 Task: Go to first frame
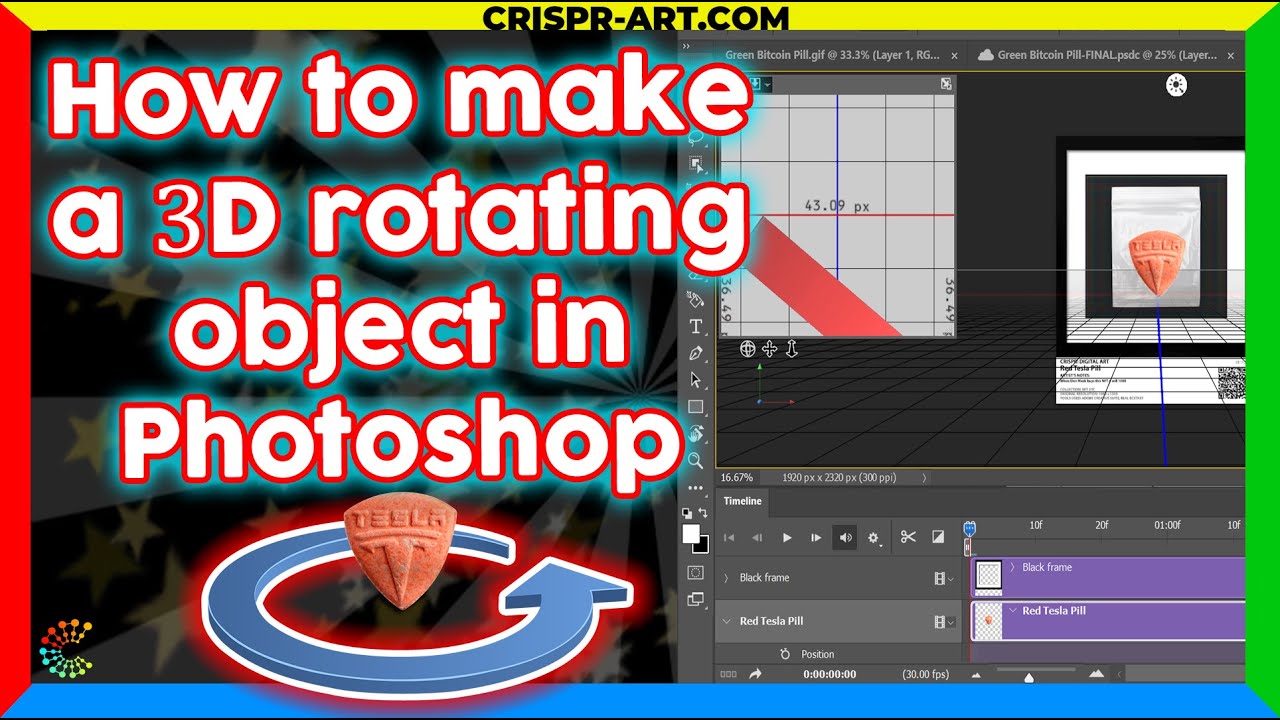pos(729,537)
